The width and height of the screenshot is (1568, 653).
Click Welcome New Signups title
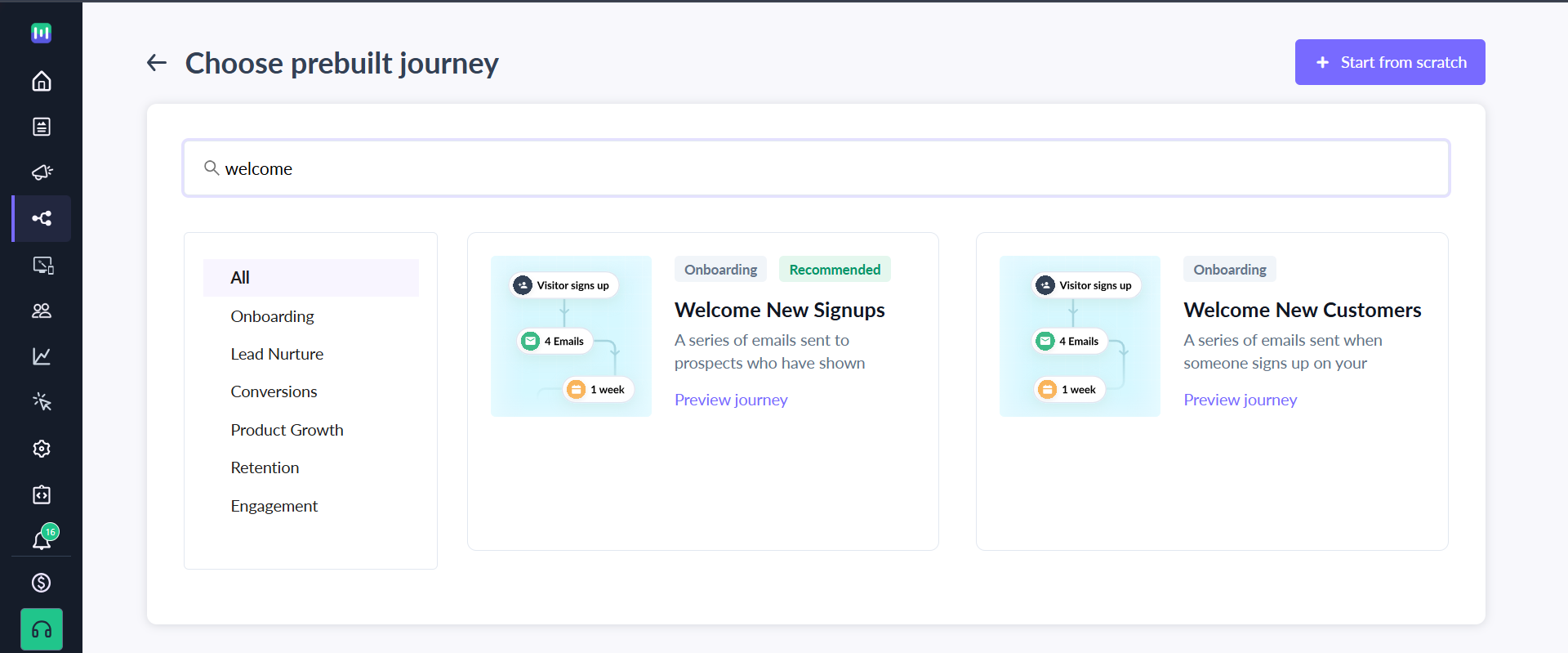[x=780, y=310]
